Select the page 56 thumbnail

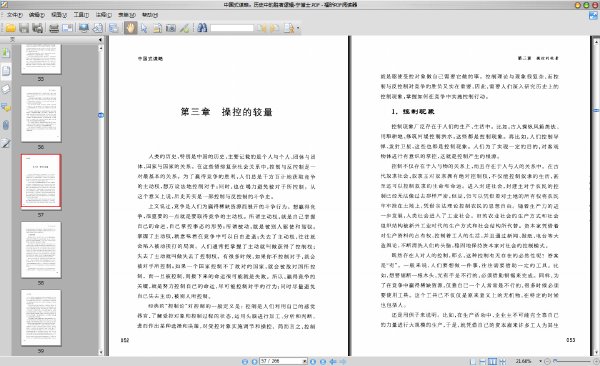pos(41,114)
